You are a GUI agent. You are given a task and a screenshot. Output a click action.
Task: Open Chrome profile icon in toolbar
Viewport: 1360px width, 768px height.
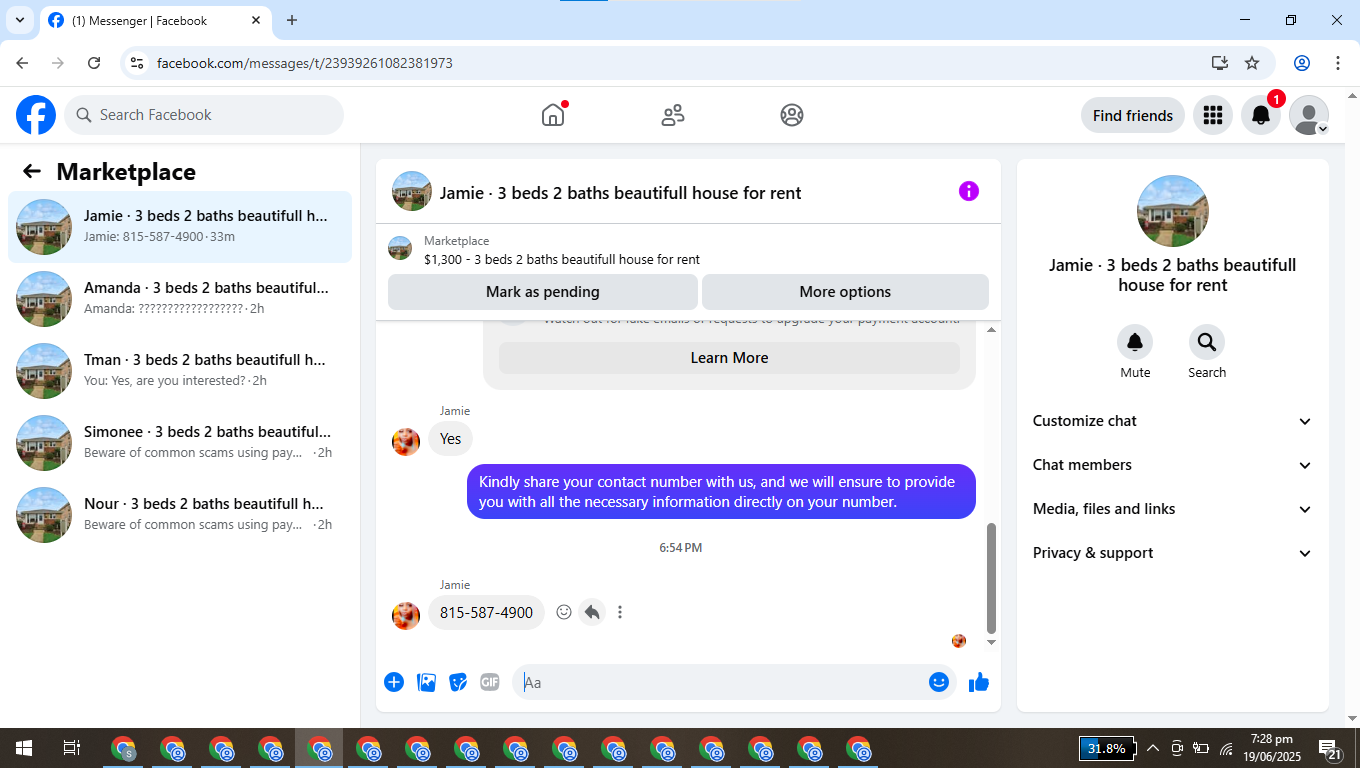(x=1302, y=63)
